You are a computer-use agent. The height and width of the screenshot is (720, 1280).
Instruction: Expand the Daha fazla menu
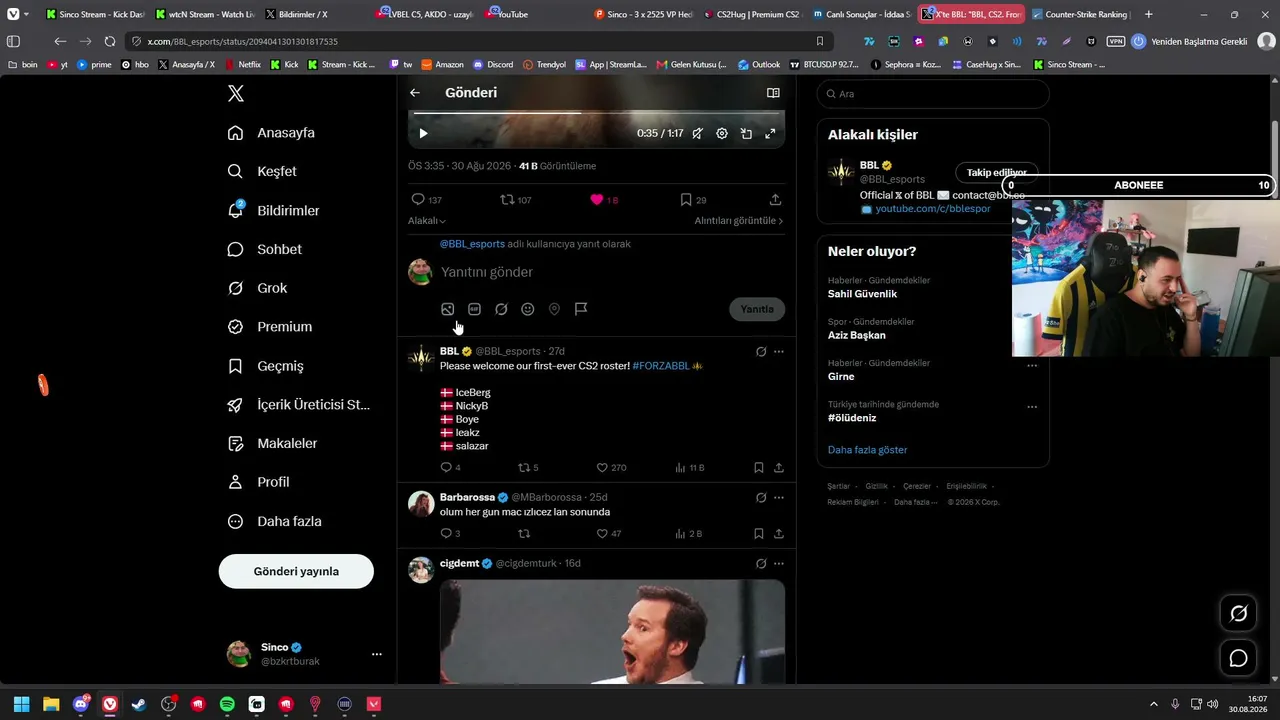tap(274, 521)
